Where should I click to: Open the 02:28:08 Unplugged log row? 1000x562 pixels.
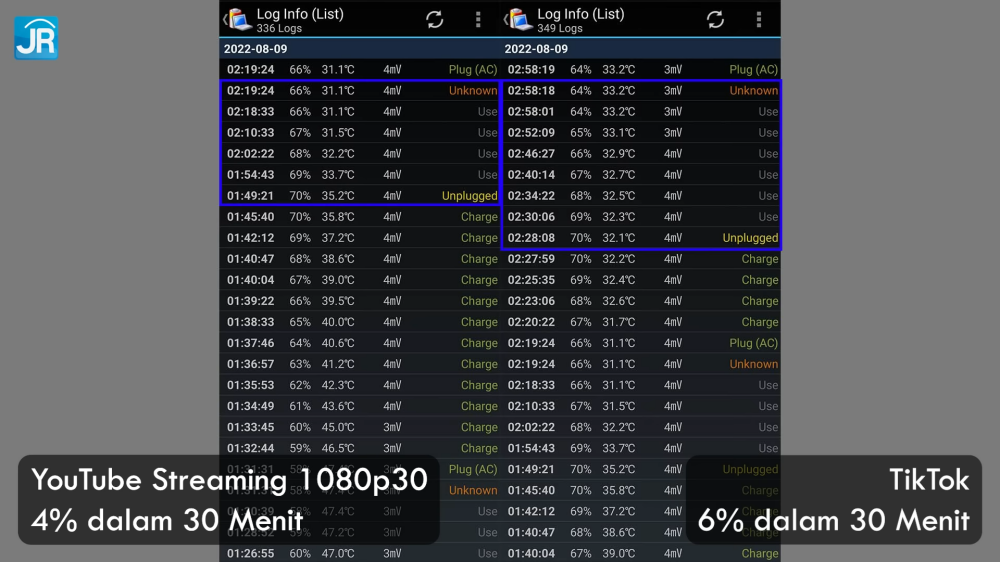(x=641, y=238)
